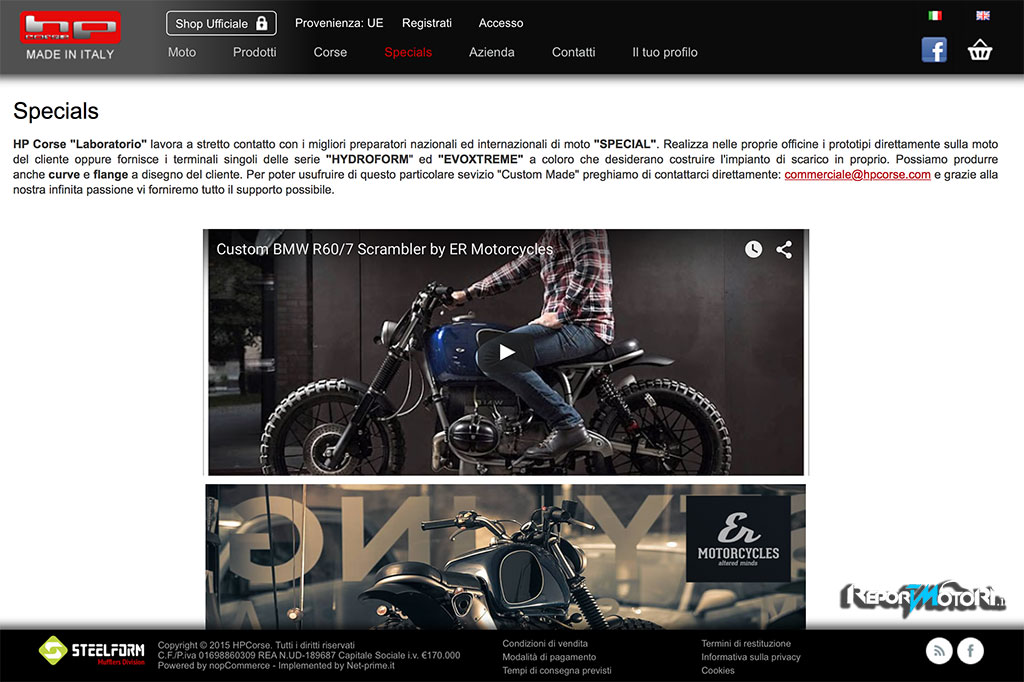1024x682 pixels.
Task: Open the Registrati link
Action: click(x=426, y=23)
